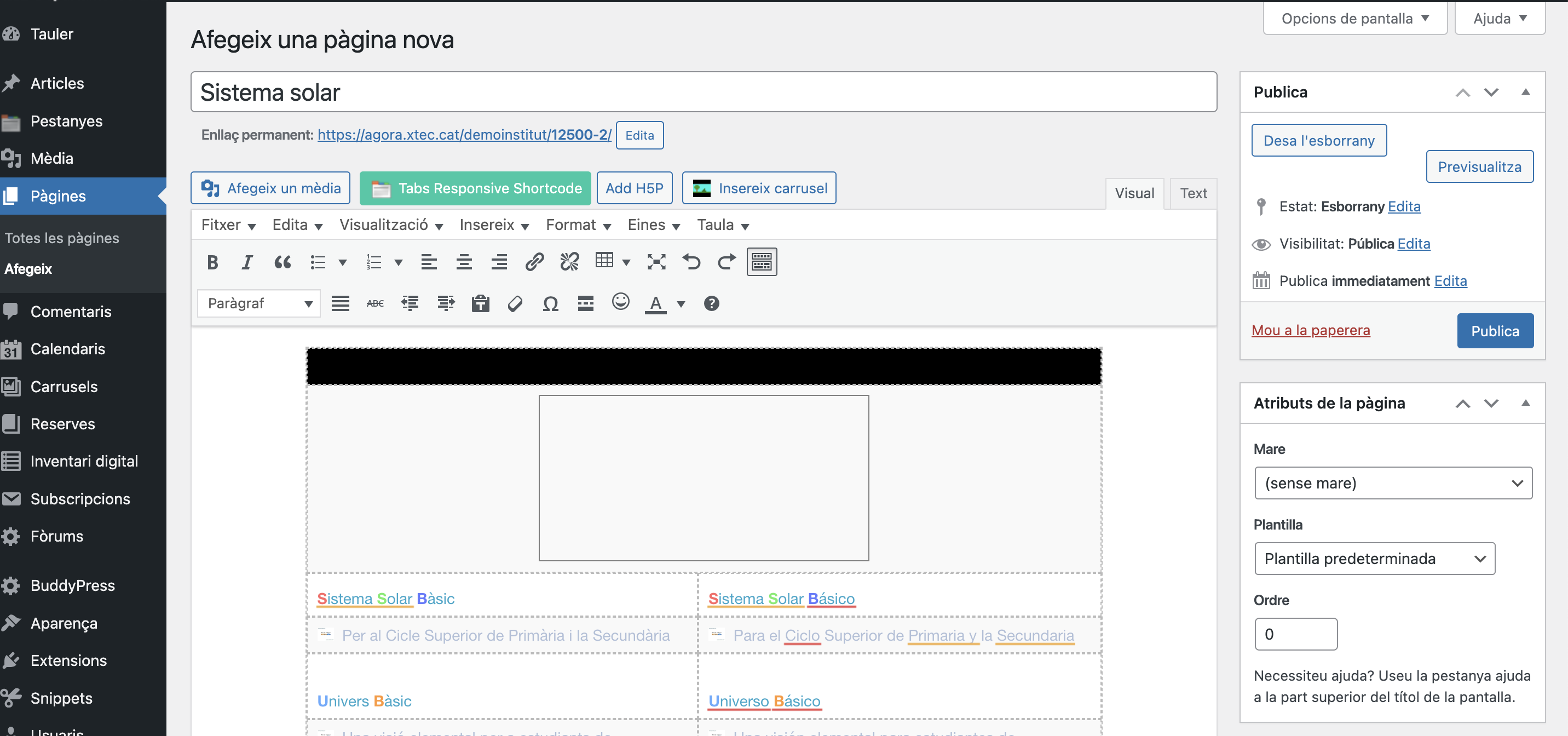Toggle bold formatting in the editor toolbar
The height and width of the screenshot is (736, 1568).
(212, 262)
